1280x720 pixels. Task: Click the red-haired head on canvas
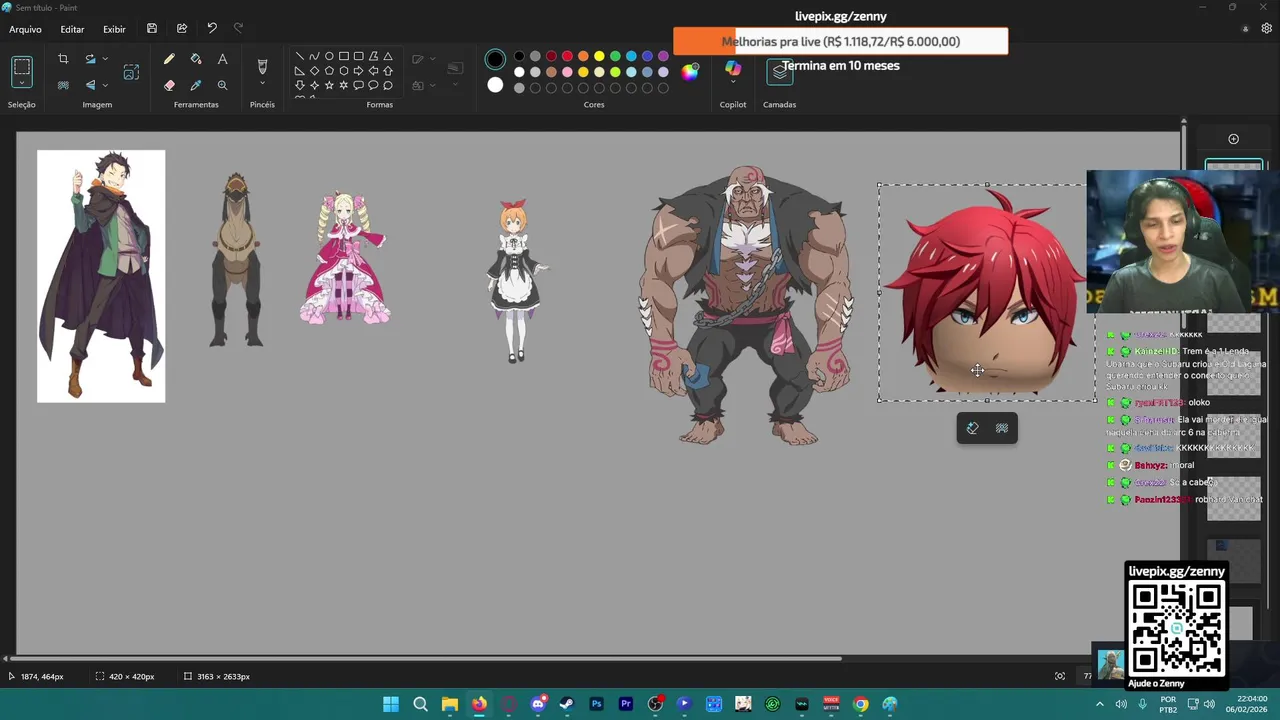[988, 292]
